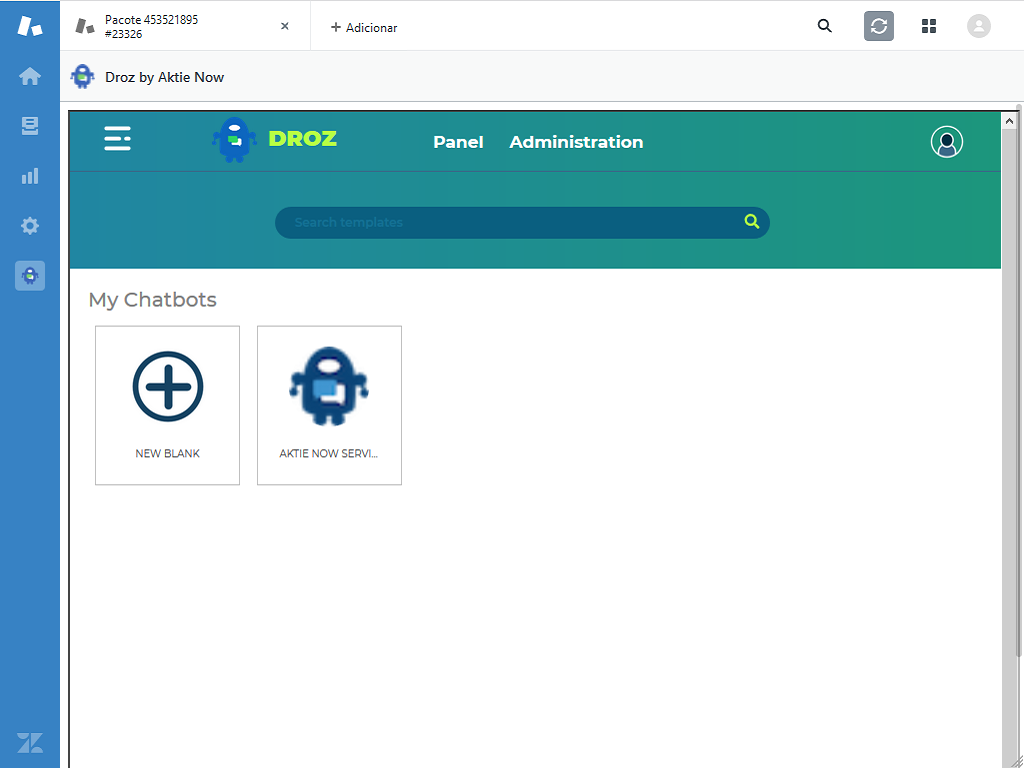Image resolution: width=1024 pixels, height=768 pixels.
Task: Open the user avatar in top bar
Action: pos(978,26)
